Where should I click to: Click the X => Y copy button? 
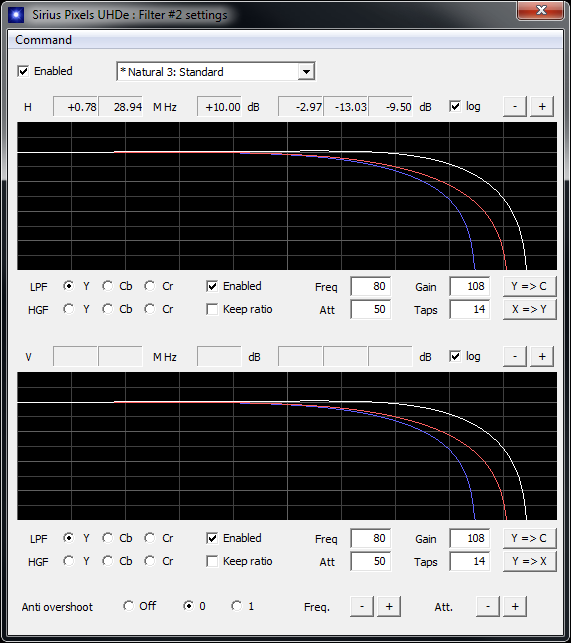point(530,309)
